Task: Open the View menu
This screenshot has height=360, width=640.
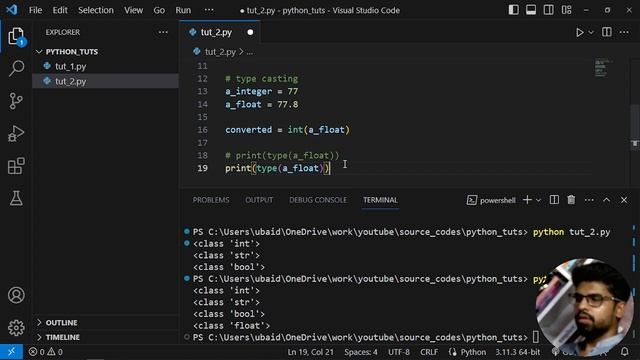Action: pos(133,10)
